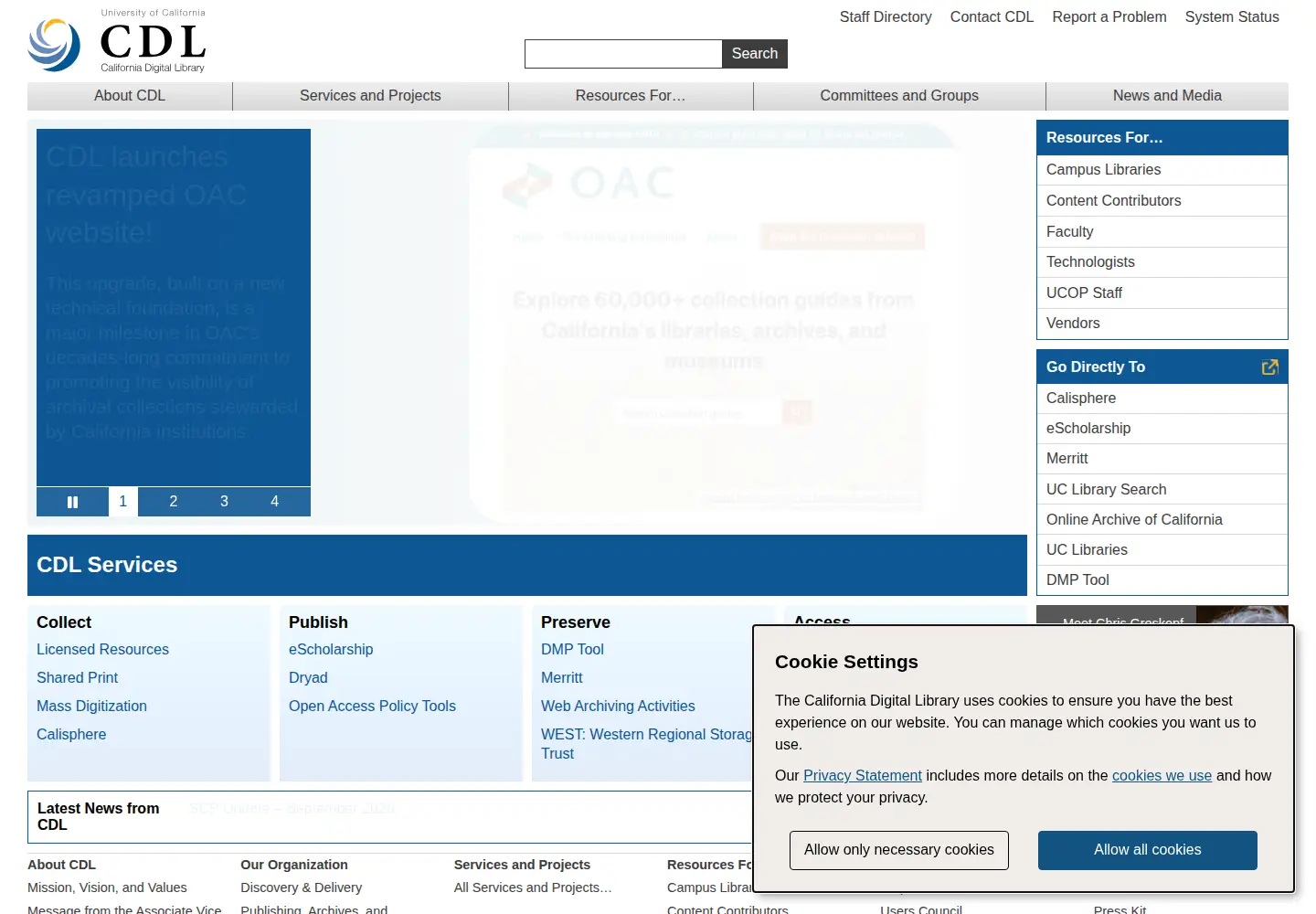
Task: Open Mission, Vision, and Values footer link
Action: pos(107,887)
